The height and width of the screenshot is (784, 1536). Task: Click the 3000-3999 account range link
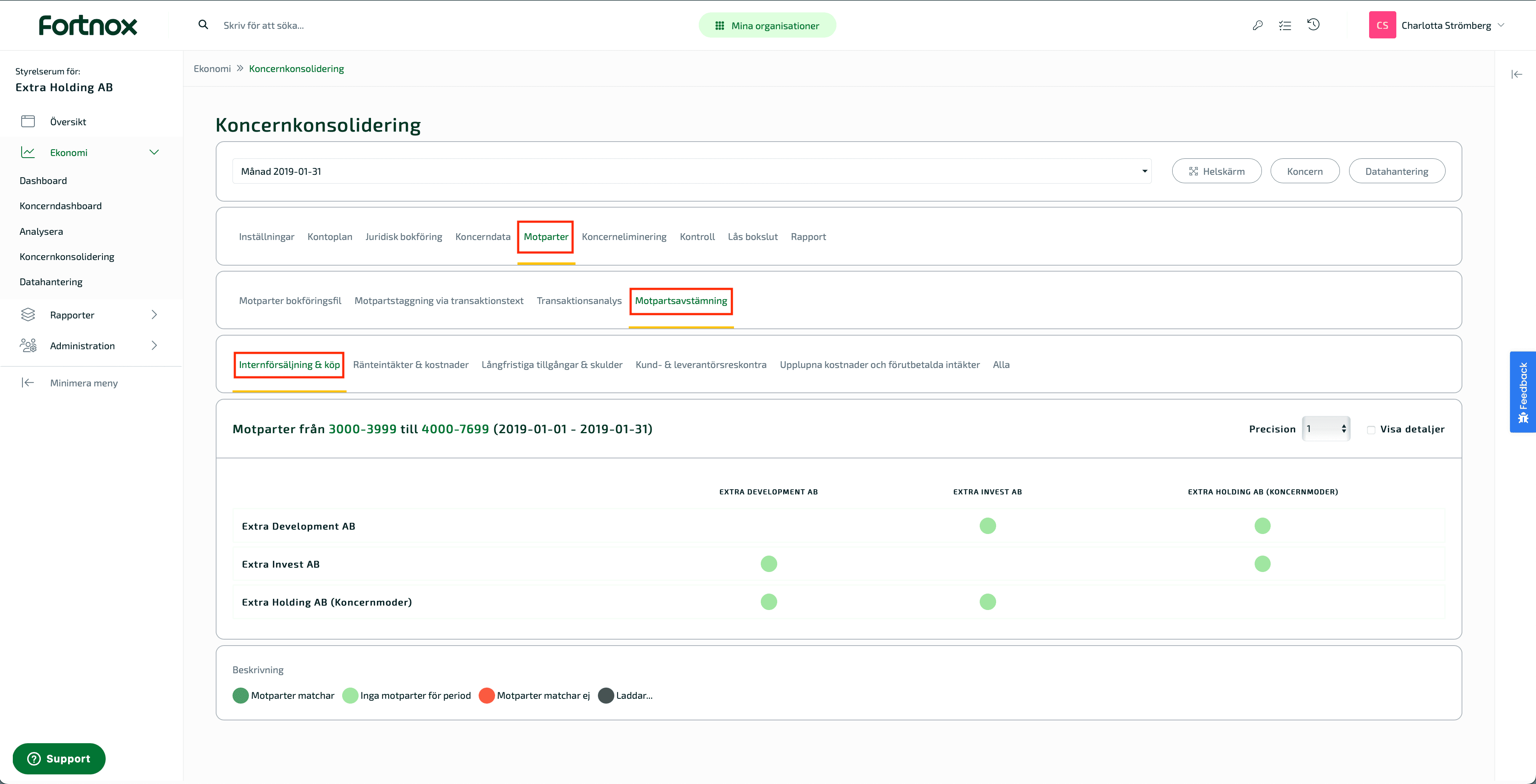pyautogui.click(x=363, y=429)
